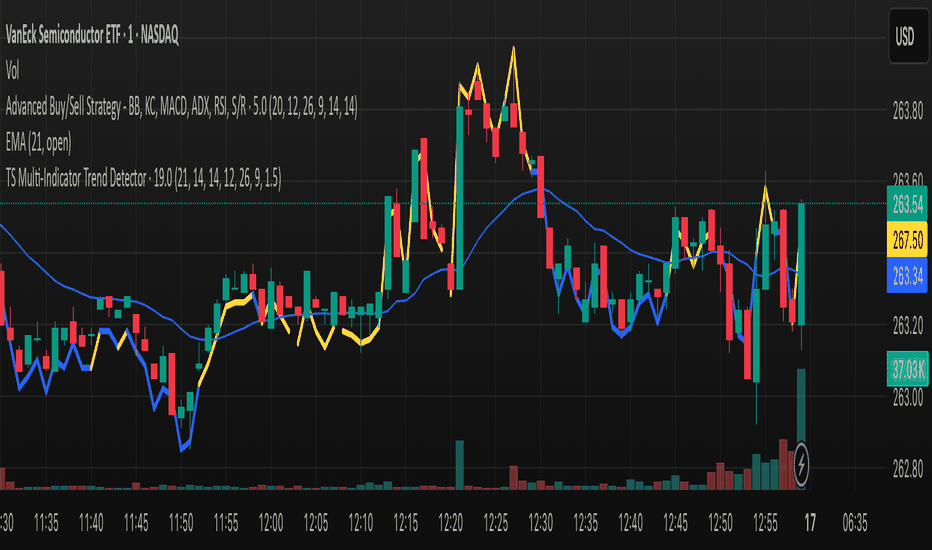Click the tall green volume bar at 12:20
Screen dimensions: 932x550
[459, 465]
